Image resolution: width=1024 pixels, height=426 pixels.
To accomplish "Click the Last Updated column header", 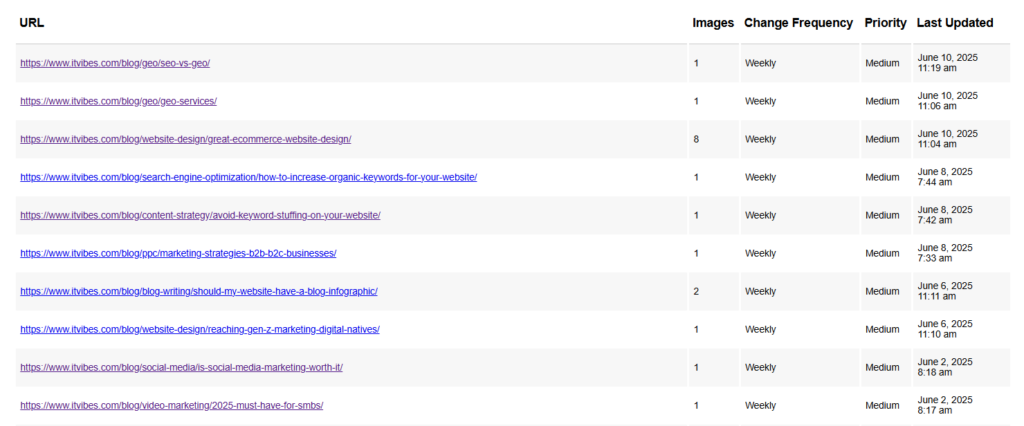I will [955, 23].
